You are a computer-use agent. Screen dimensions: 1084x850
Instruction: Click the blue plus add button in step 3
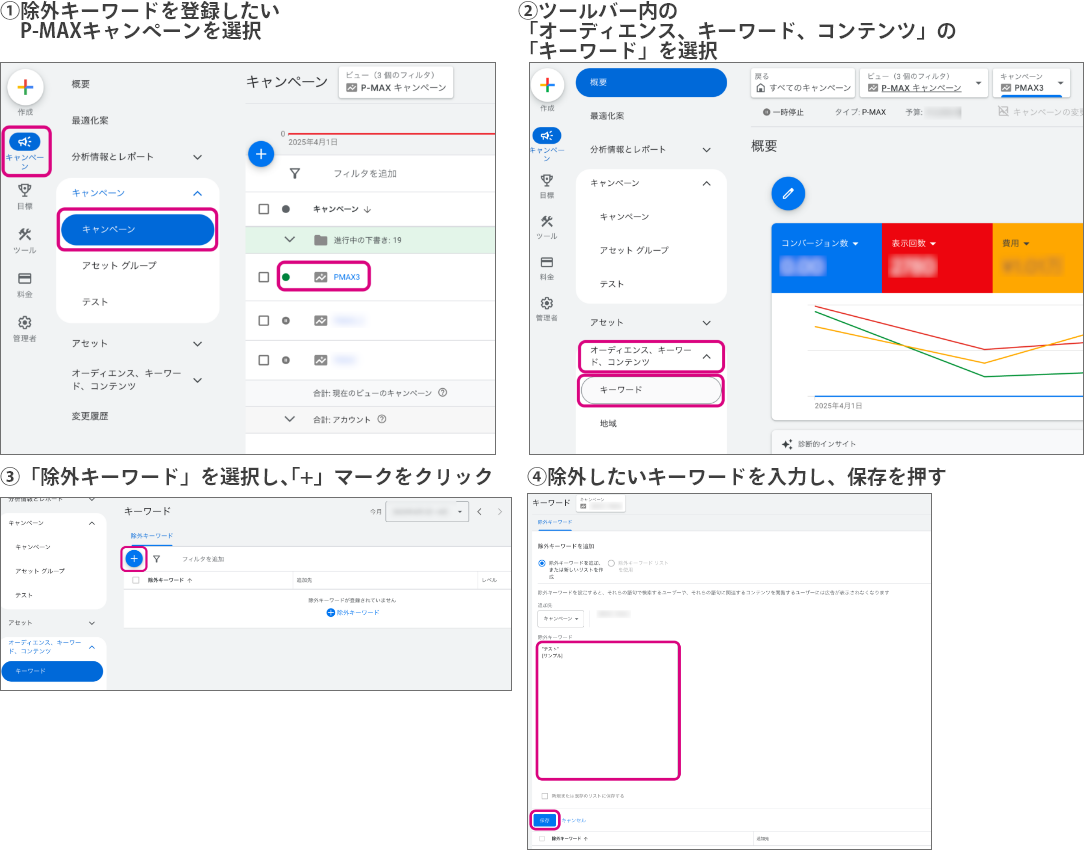point(134,558)
